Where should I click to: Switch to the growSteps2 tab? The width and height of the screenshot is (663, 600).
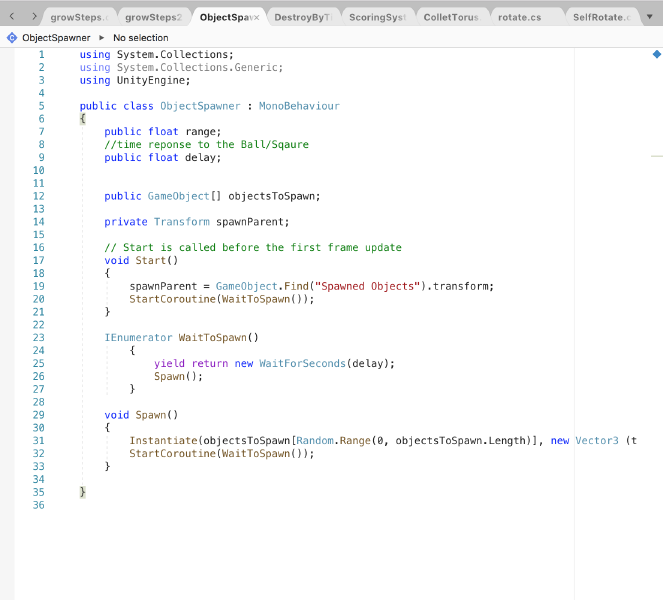pos(153,17)
